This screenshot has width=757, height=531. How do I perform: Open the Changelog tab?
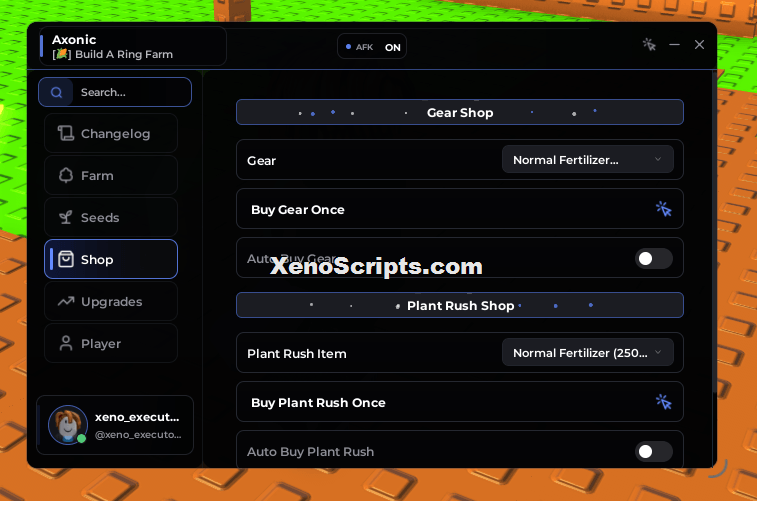coord(111,133)
